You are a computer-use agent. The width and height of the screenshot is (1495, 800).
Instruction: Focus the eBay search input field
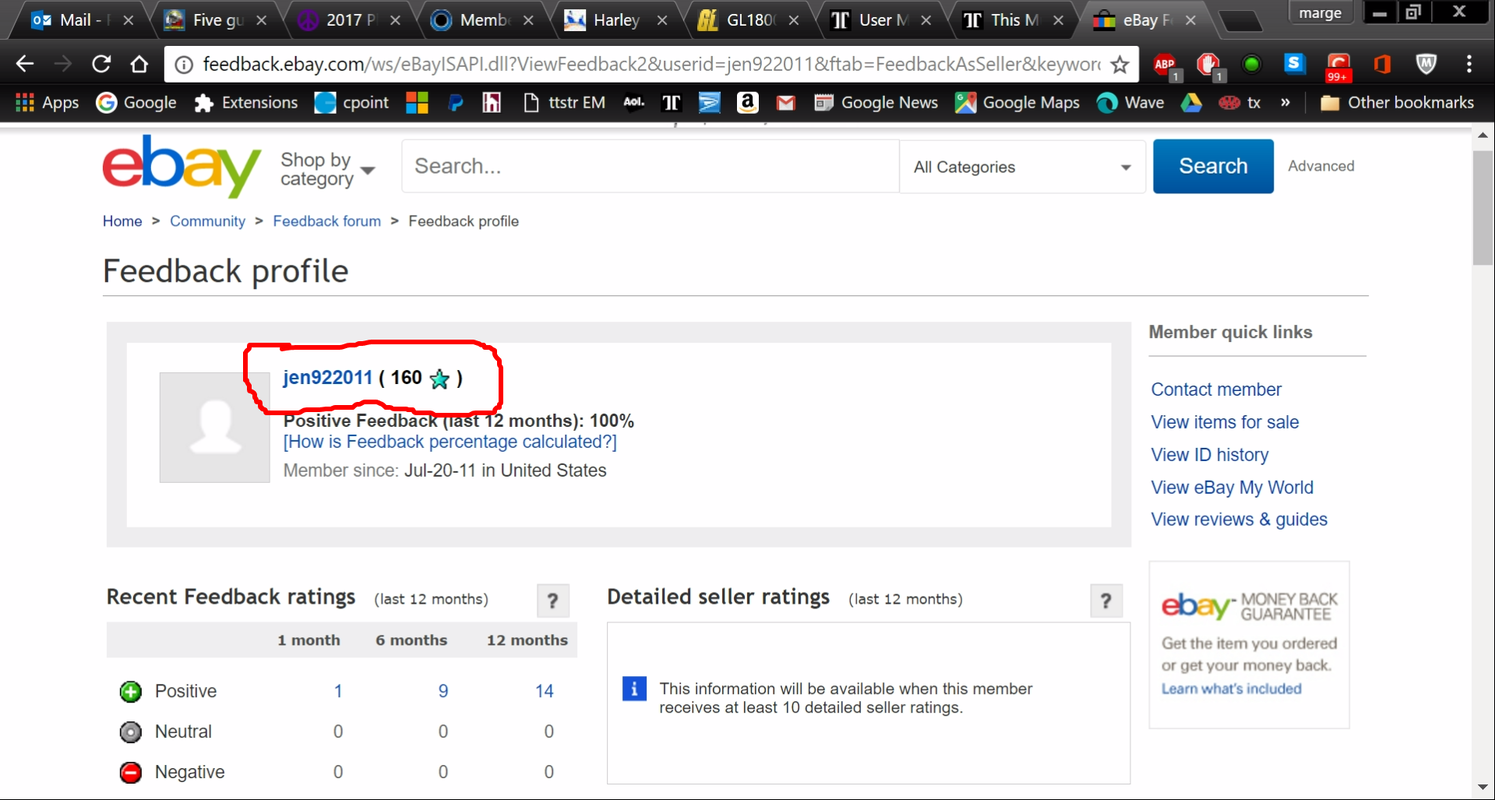point(650,167)
